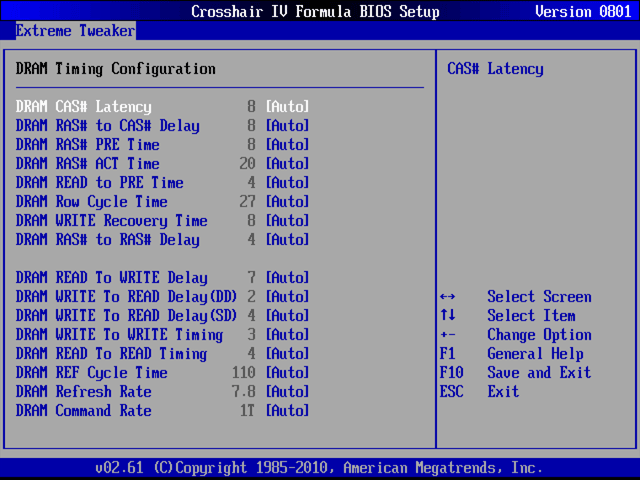Open DRAM RAS# PRE Time [Auto] option
The height and width of the screenshot is (480, 640).
[287, 144]
